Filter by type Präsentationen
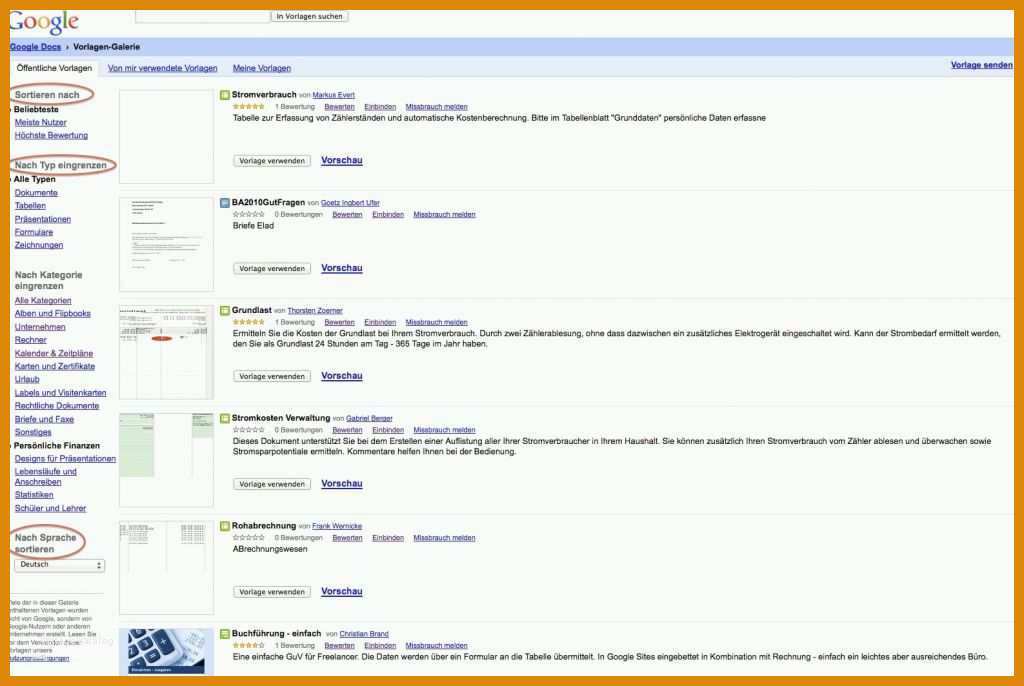Screen dimensions: 1024x686 point(42,220)
